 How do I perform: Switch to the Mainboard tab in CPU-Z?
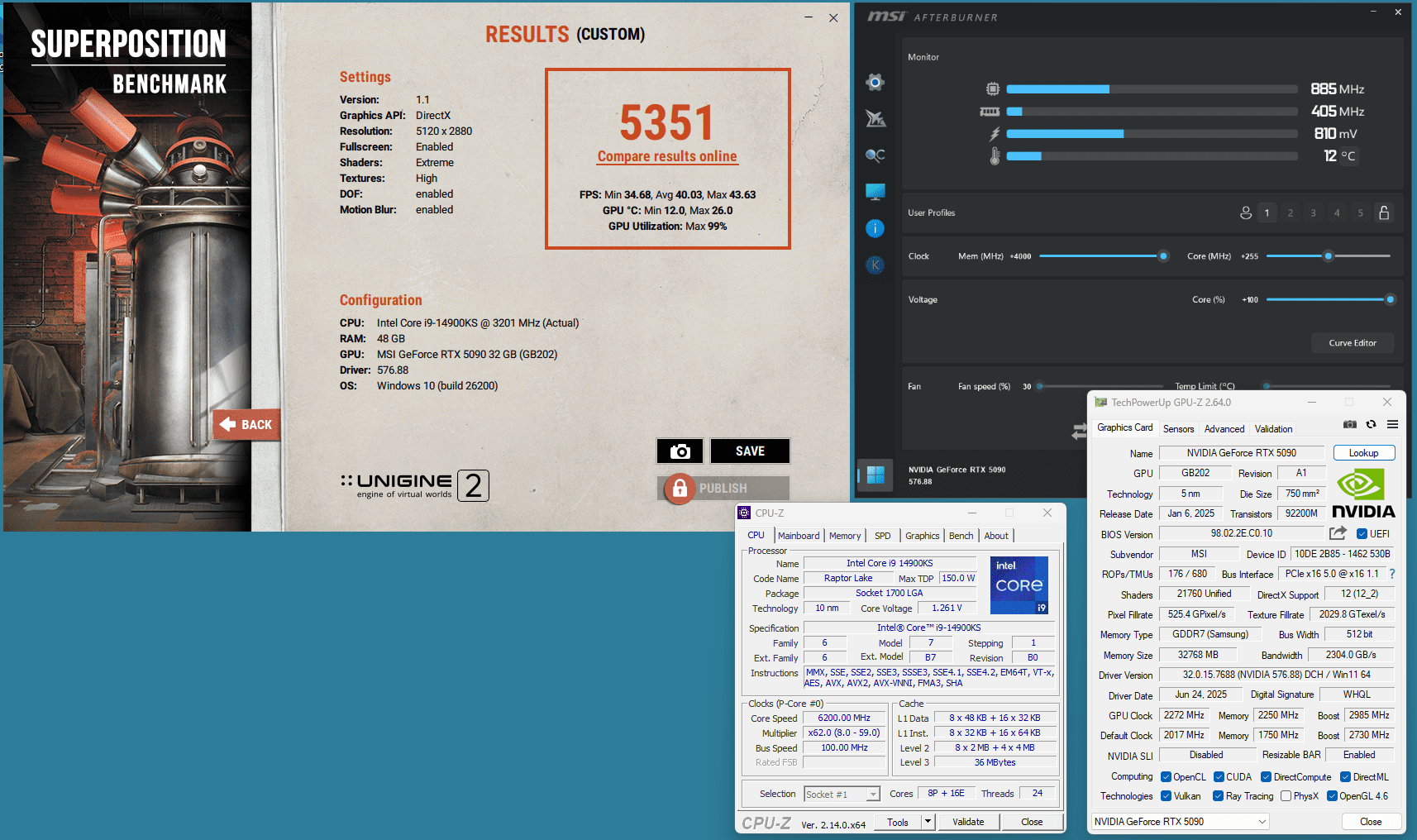(x=798, y=536)
